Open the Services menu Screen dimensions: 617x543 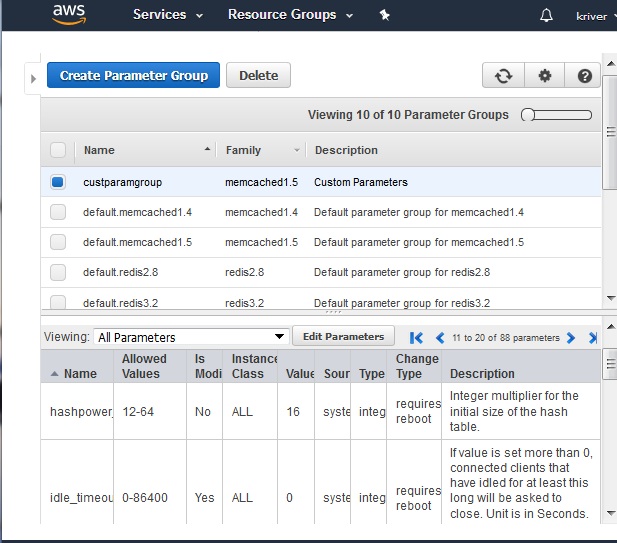tap(168, 15)
